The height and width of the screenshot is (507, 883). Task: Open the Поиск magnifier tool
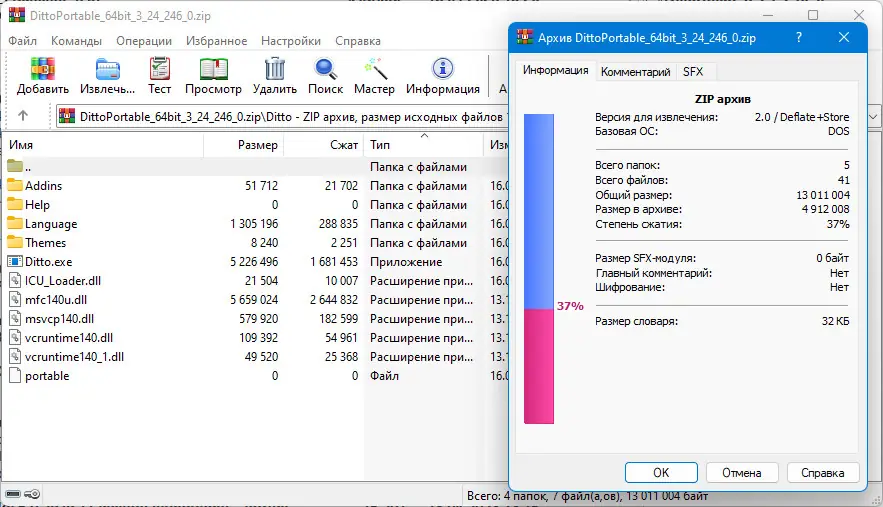pyautogui.click(x=325, y=69)
